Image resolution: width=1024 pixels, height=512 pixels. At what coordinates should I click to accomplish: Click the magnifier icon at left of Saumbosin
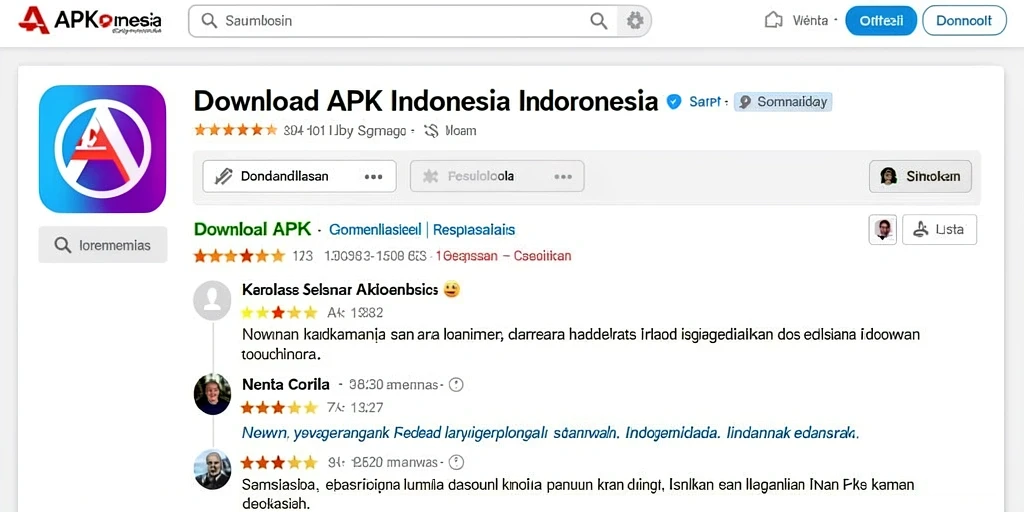209,21
